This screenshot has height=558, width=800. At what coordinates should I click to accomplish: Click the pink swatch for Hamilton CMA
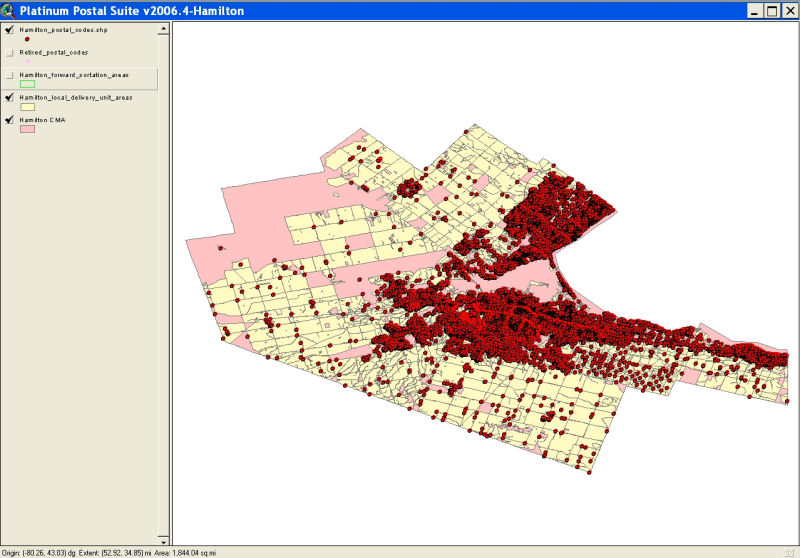coord(27,129)
